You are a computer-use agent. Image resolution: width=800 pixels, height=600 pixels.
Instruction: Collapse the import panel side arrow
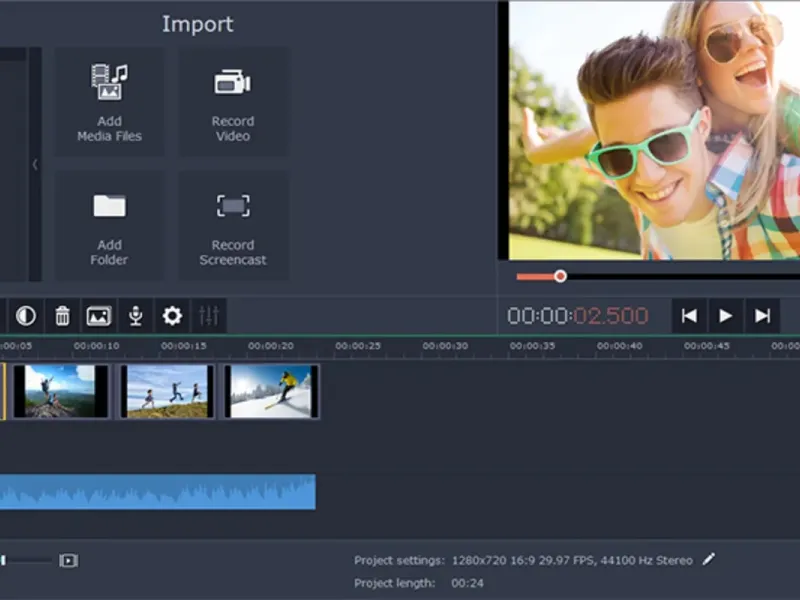click(x=35, y=165)
